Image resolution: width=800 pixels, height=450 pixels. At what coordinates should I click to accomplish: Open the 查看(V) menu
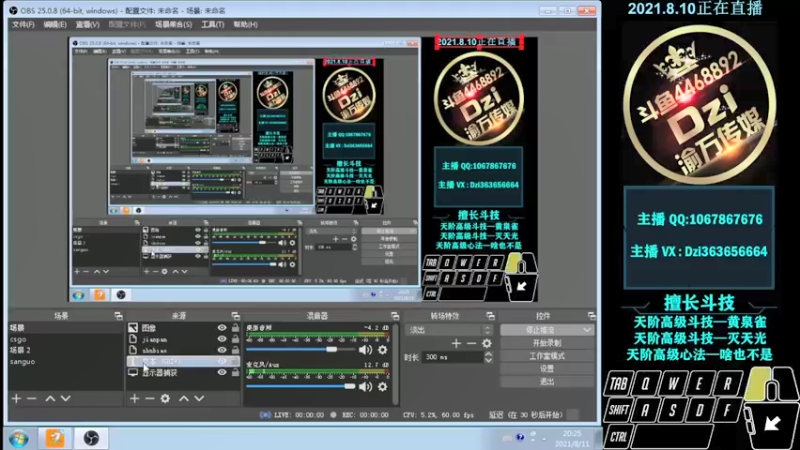[x=87, y=24]
